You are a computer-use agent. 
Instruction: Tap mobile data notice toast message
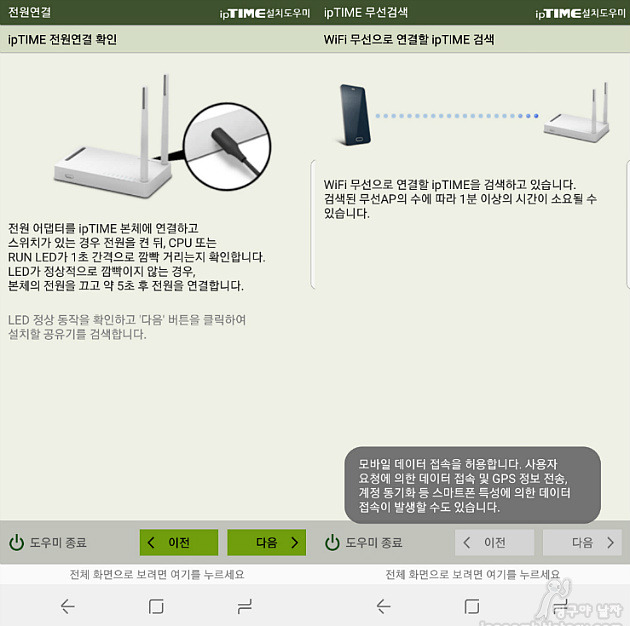(x=472, y=485)
